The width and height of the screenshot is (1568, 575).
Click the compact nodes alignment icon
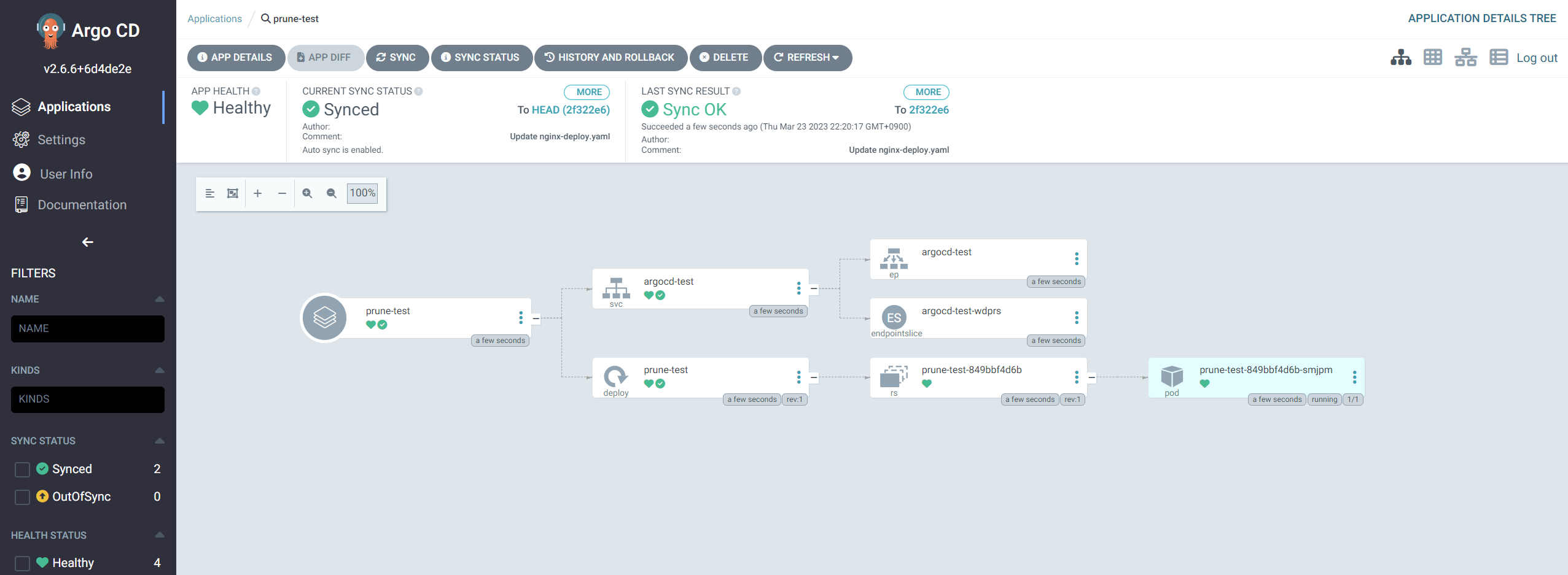point(209,193)
